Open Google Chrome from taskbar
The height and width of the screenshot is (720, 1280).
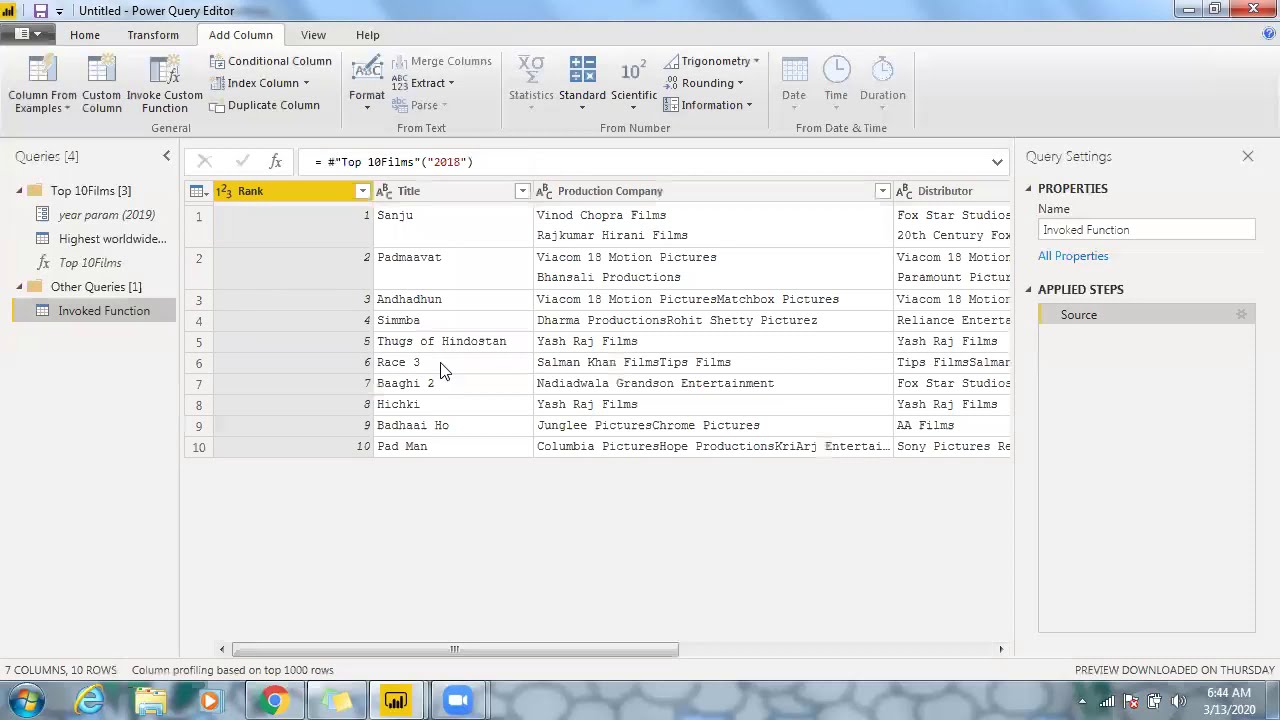tap(273, 700)
